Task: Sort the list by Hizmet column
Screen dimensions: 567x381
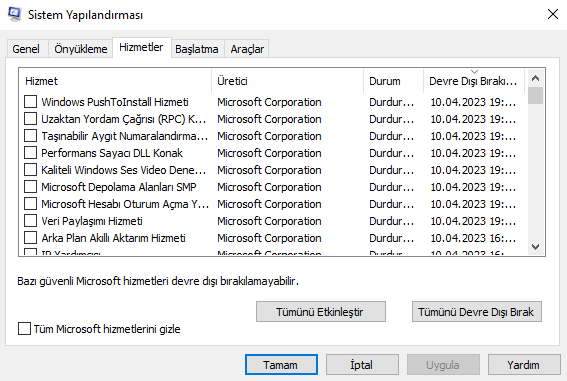Action: tap(115, 81)
